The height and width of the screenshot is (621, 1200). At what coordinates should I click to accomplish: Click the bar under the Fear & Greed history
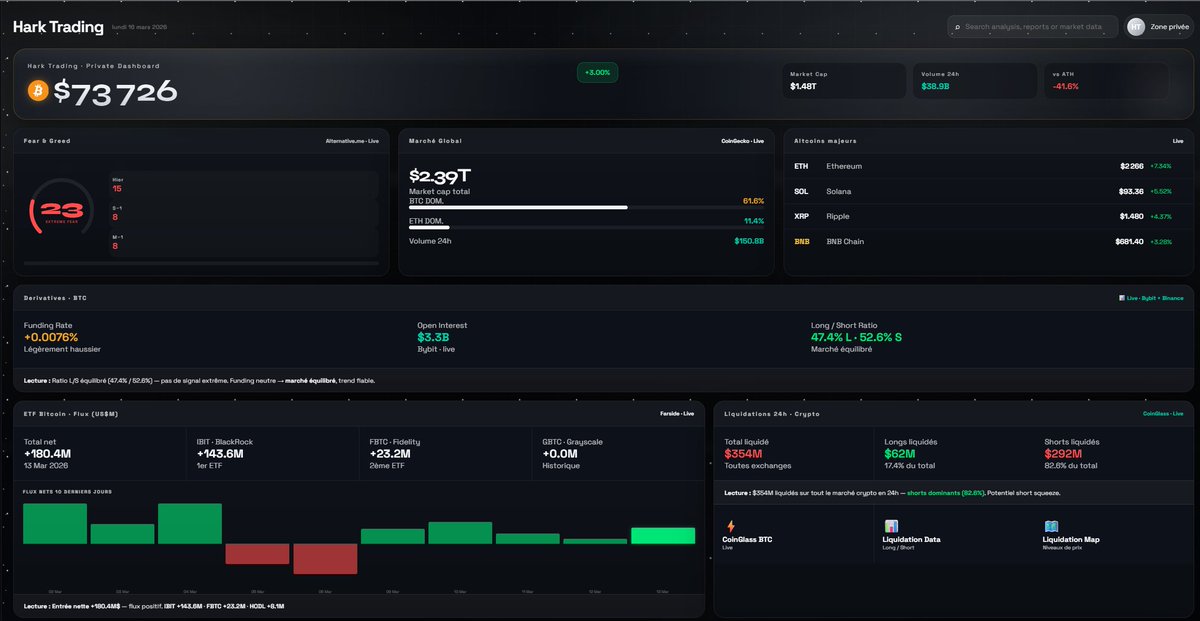click(x=200, y=264)
